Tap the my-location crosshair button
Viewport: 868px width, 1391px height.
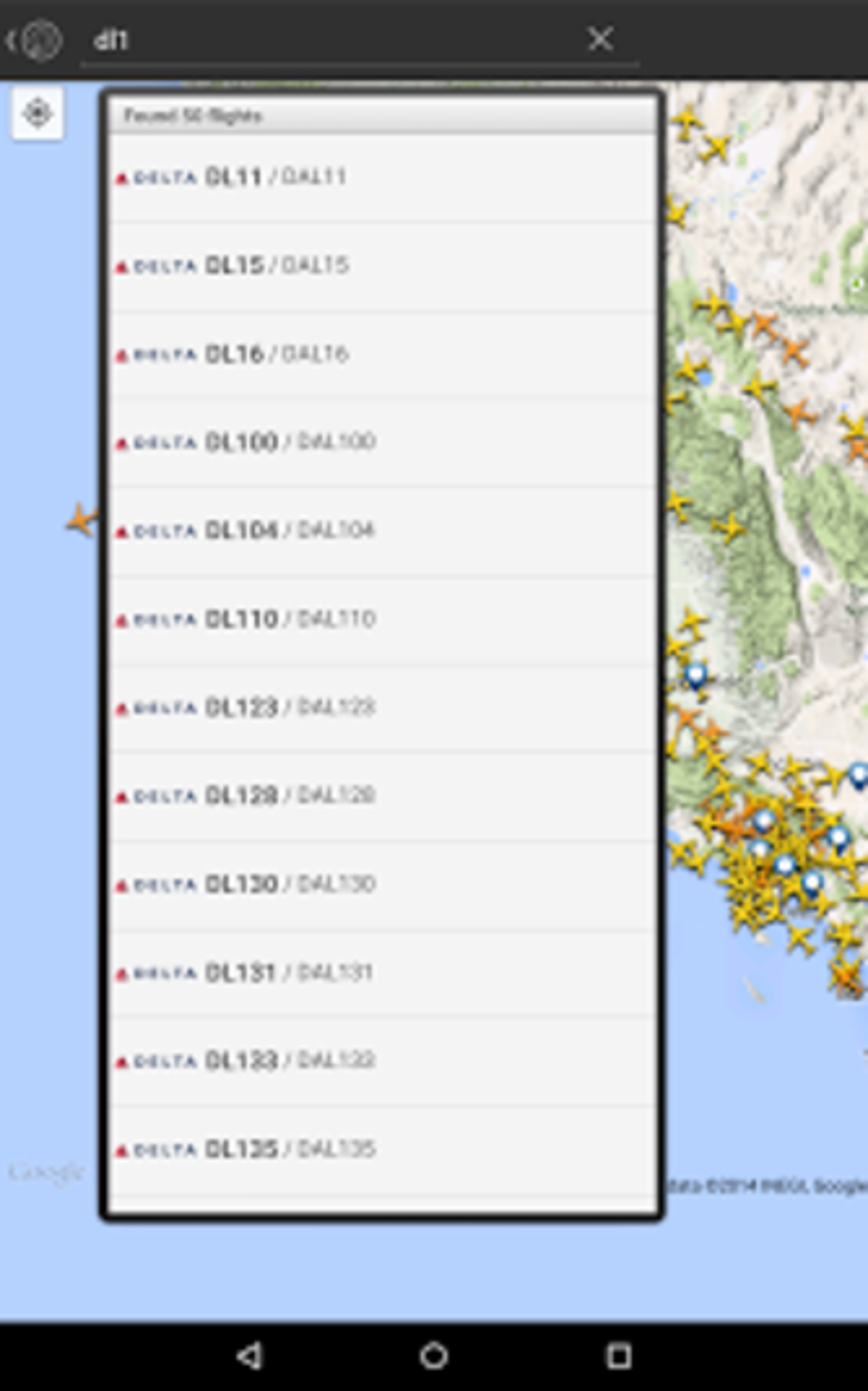pyautogui.click(x=37, y=113)
